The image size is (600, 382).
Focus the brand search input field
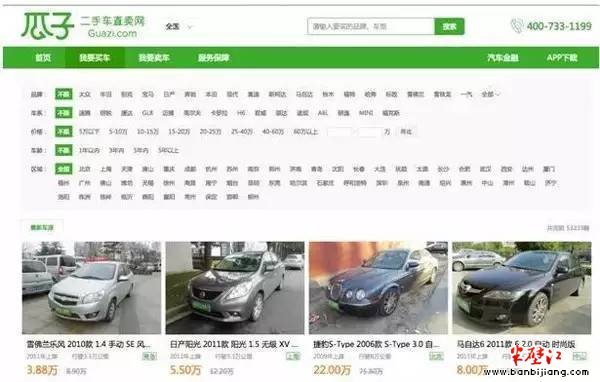click(x=370, y=26)
